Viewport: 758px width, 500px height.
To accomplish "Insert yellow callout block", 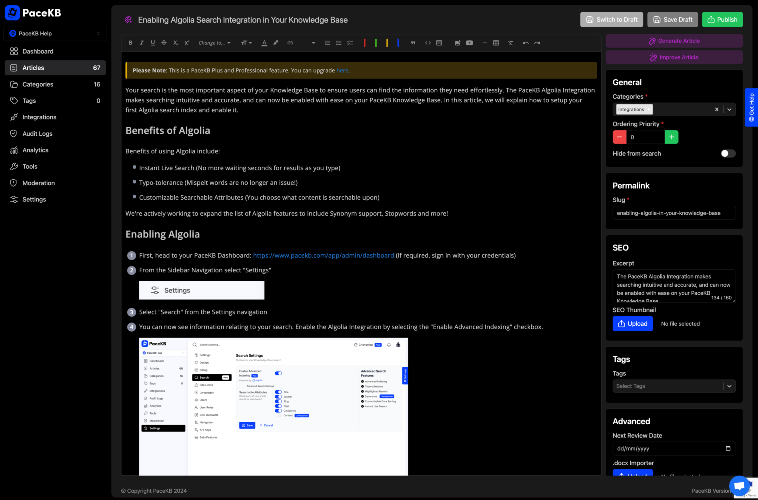I will 387,43.
